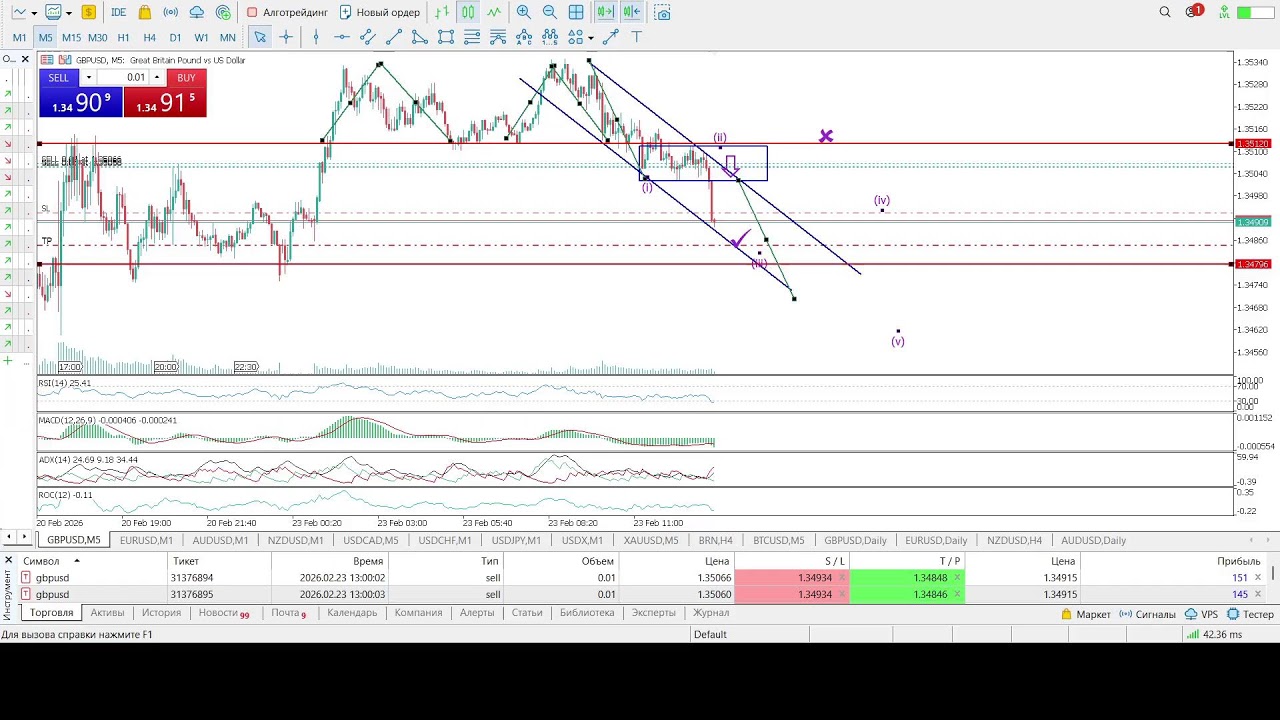The image size is (1280, 720).
Task: Switch to the EURUSD,M1 chart tab
Action: pyautogui.click(x=146, y=540)
